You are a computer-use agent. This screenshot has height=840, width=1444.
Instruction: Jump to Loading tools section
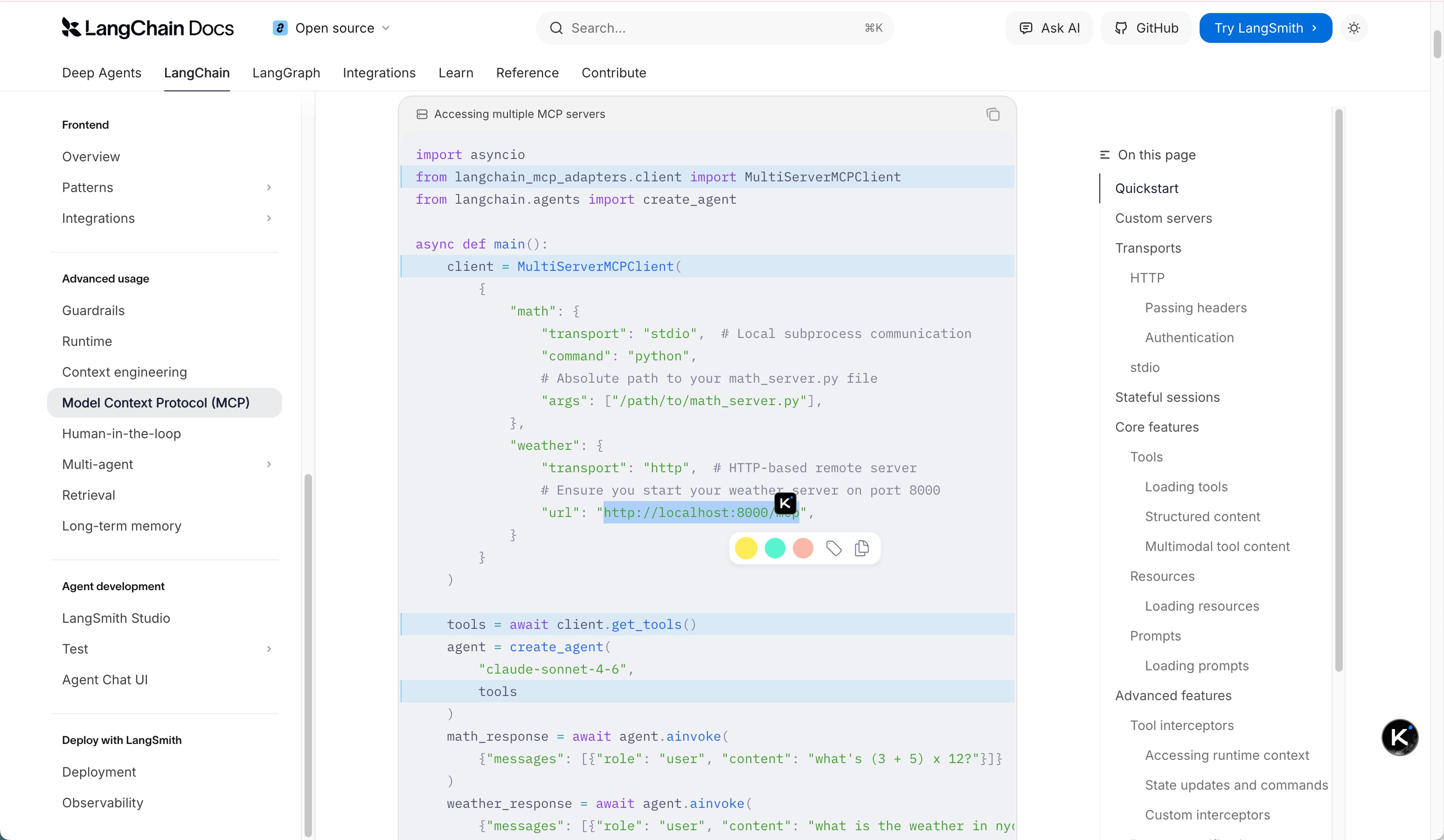click(1186, 487)
